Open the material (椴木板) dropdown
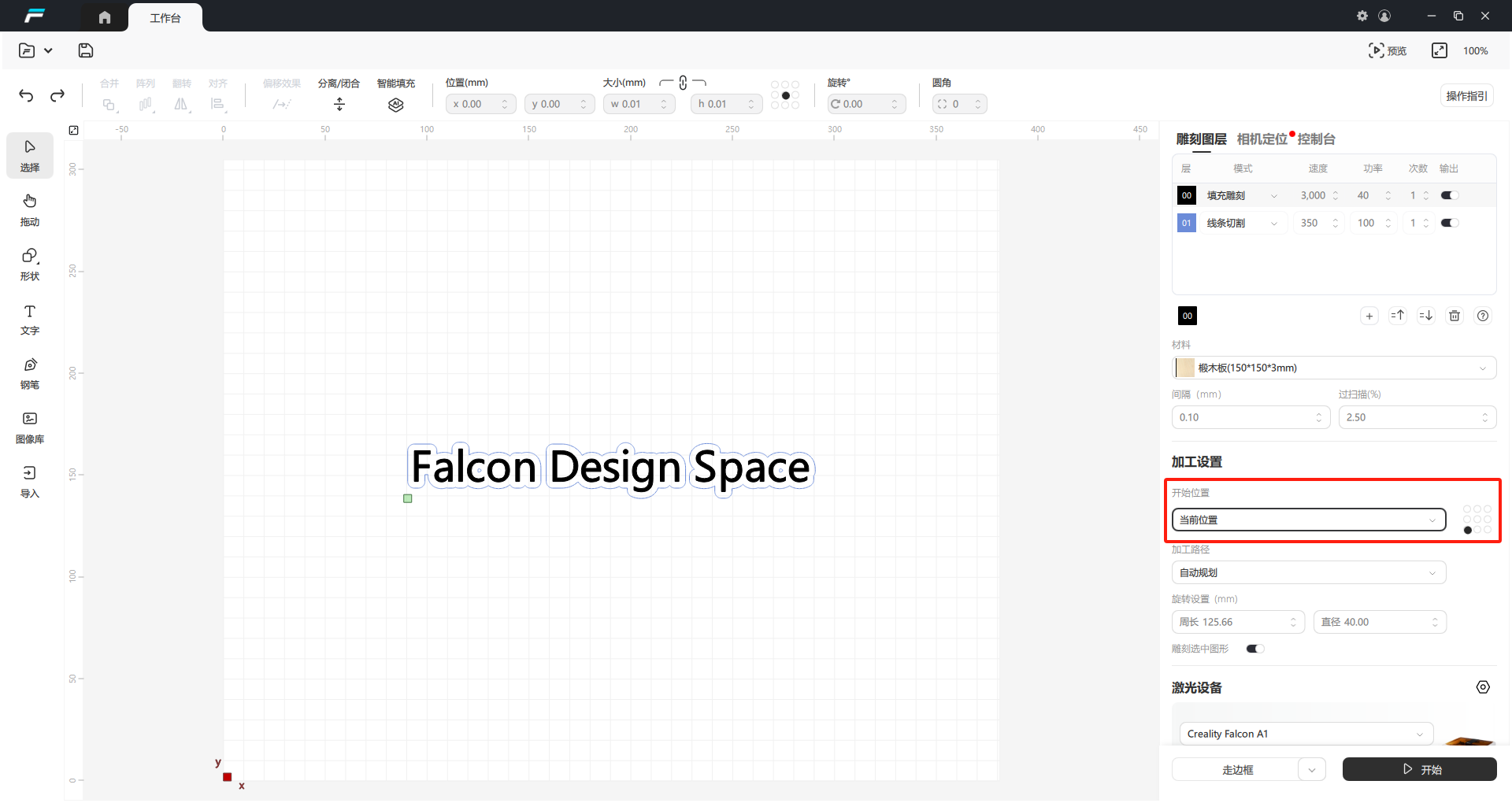Screen dimensions: 1512x803 [x=1334, y=368]
